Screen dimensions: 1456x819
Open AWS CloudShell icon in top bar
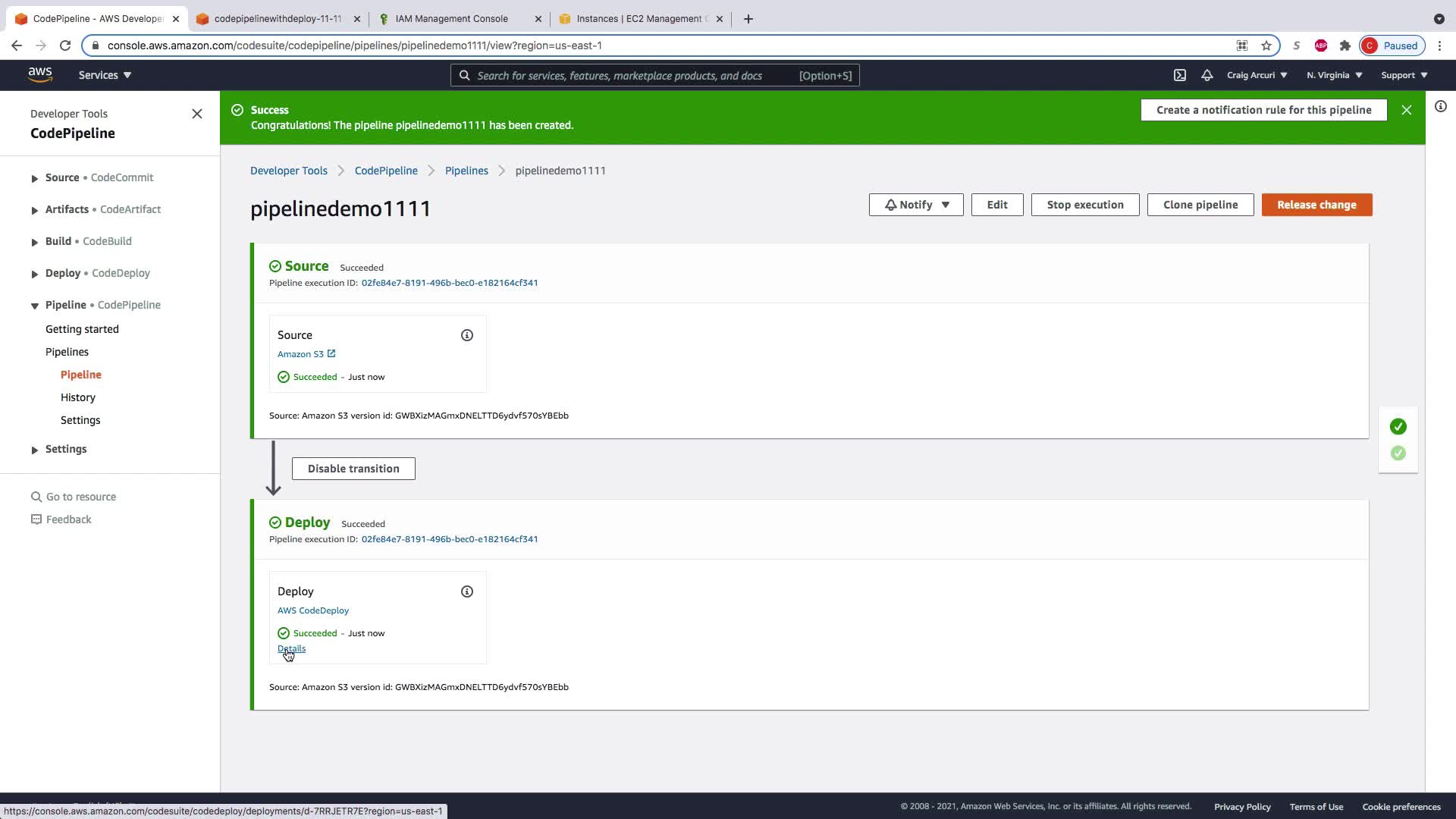pos(1180,75)
